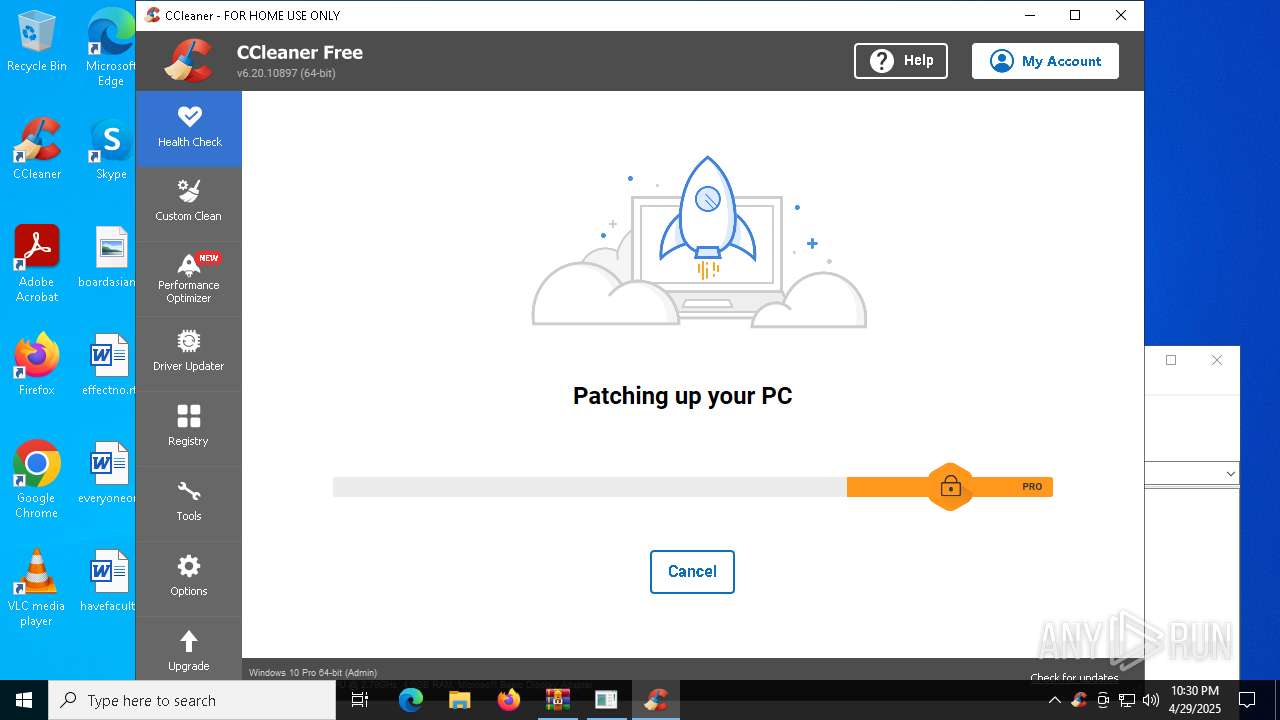Open the notification center
Viewport: 1280px width, 720px height.
click(x=1247, y=700)
